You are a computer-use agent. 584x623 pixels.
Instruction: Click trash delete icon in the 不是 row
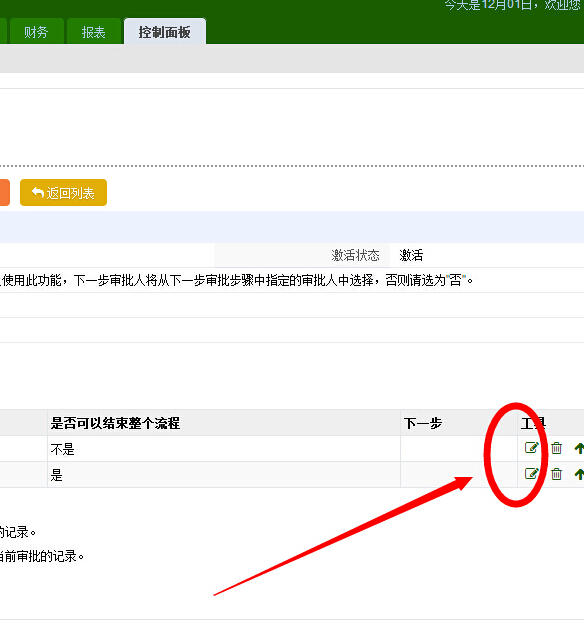(x=556, y=448)
